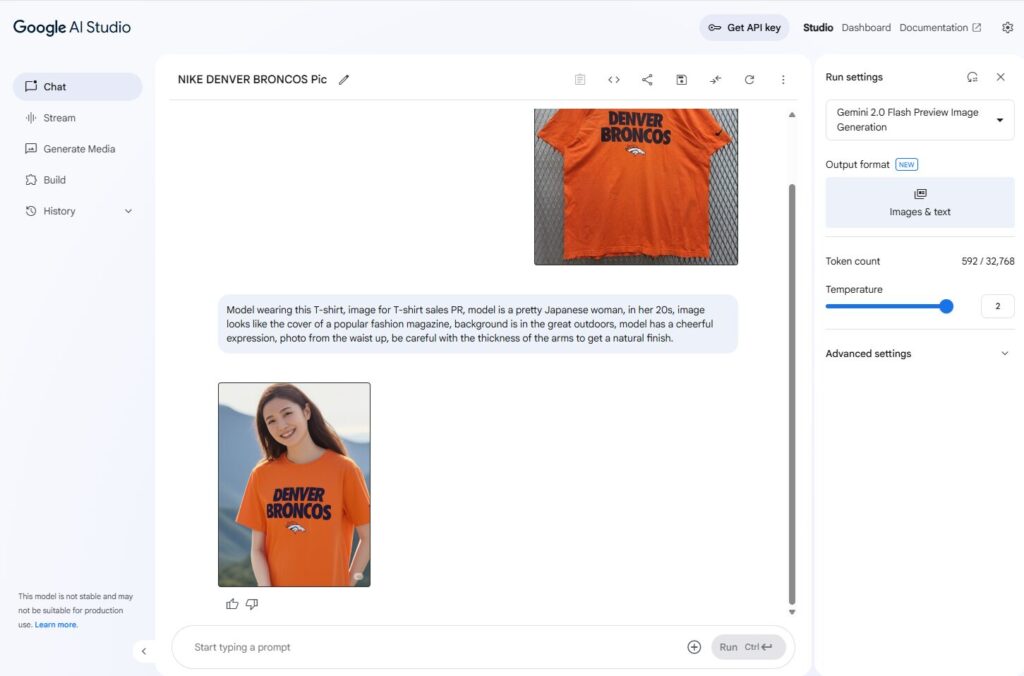Open the Get code icon

tap(614, 80)
